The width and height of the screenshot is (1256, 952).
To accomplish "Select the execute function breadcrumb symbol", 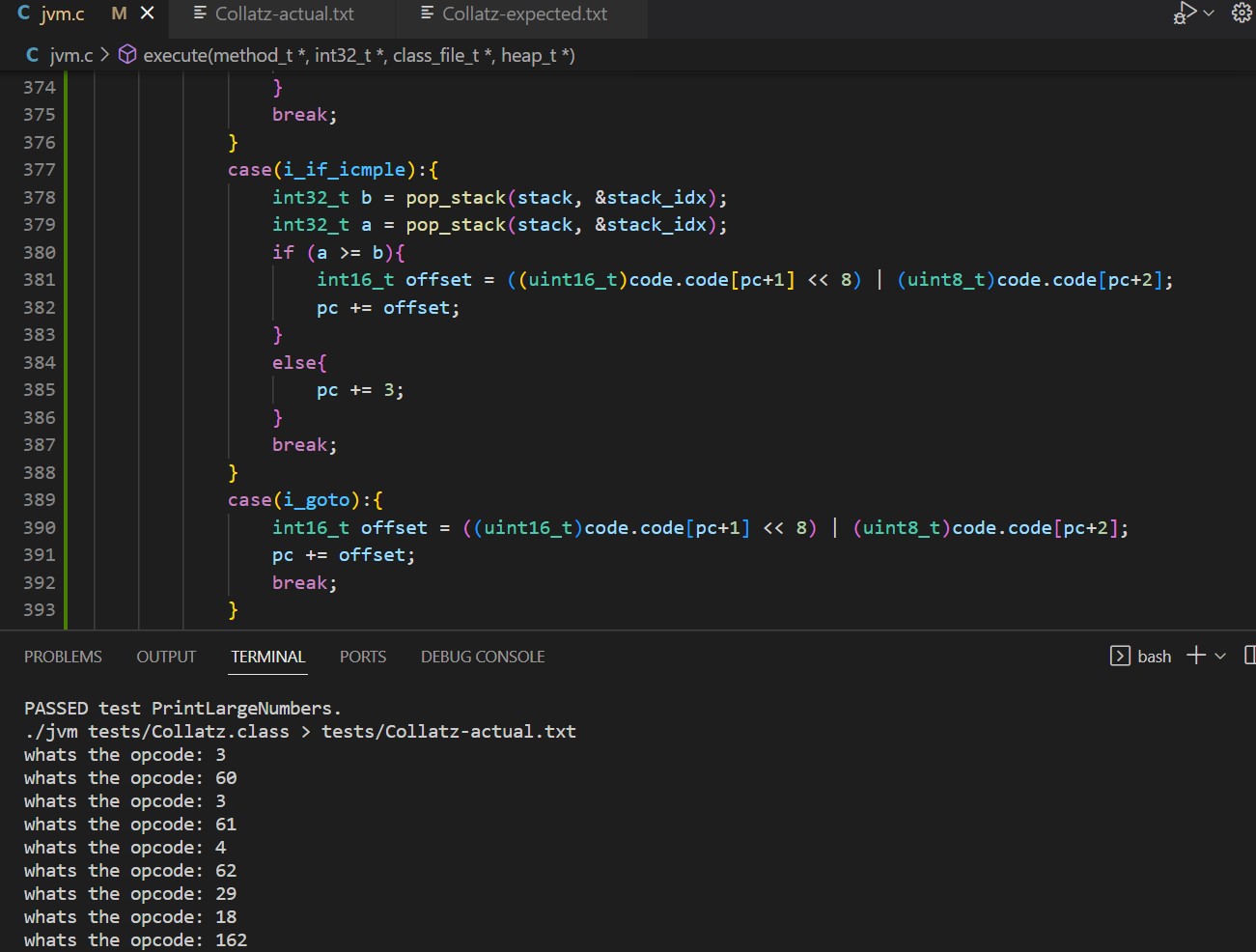I will point(358,55).
